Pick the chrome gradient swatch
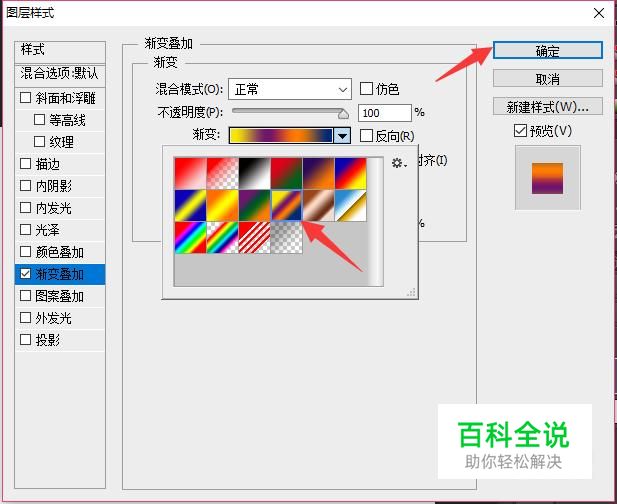Image resolution: width=617 pixels, height=504 pixels. point(351,205)
